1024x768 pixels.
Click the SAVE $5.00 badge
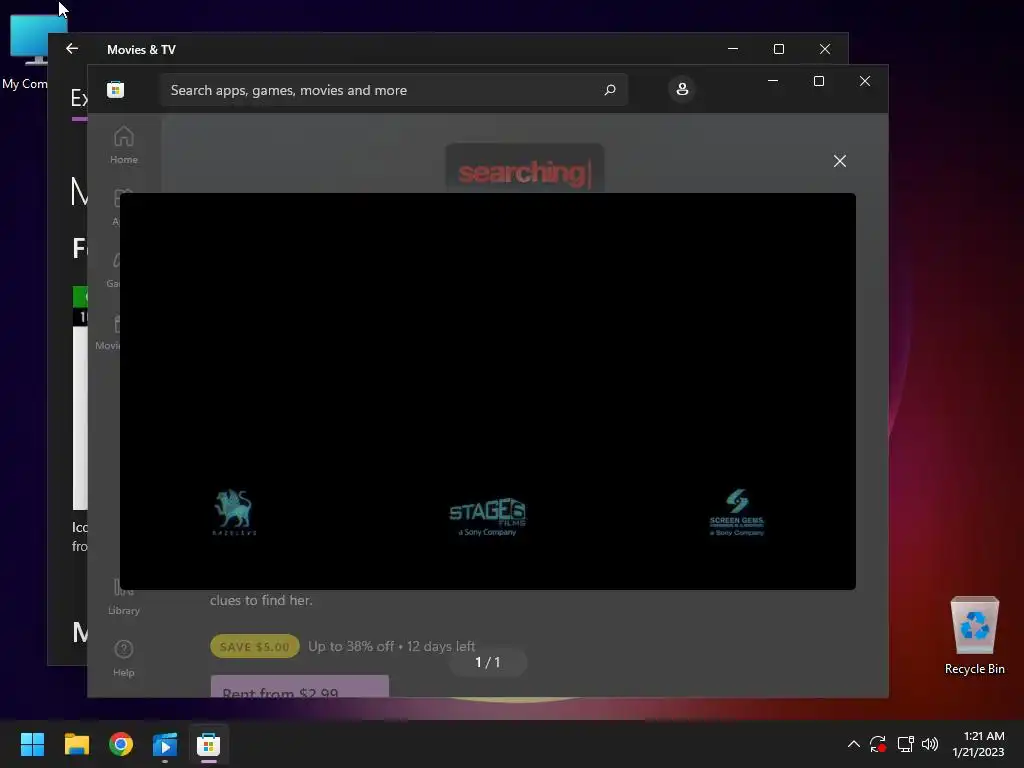pos(255,646)
